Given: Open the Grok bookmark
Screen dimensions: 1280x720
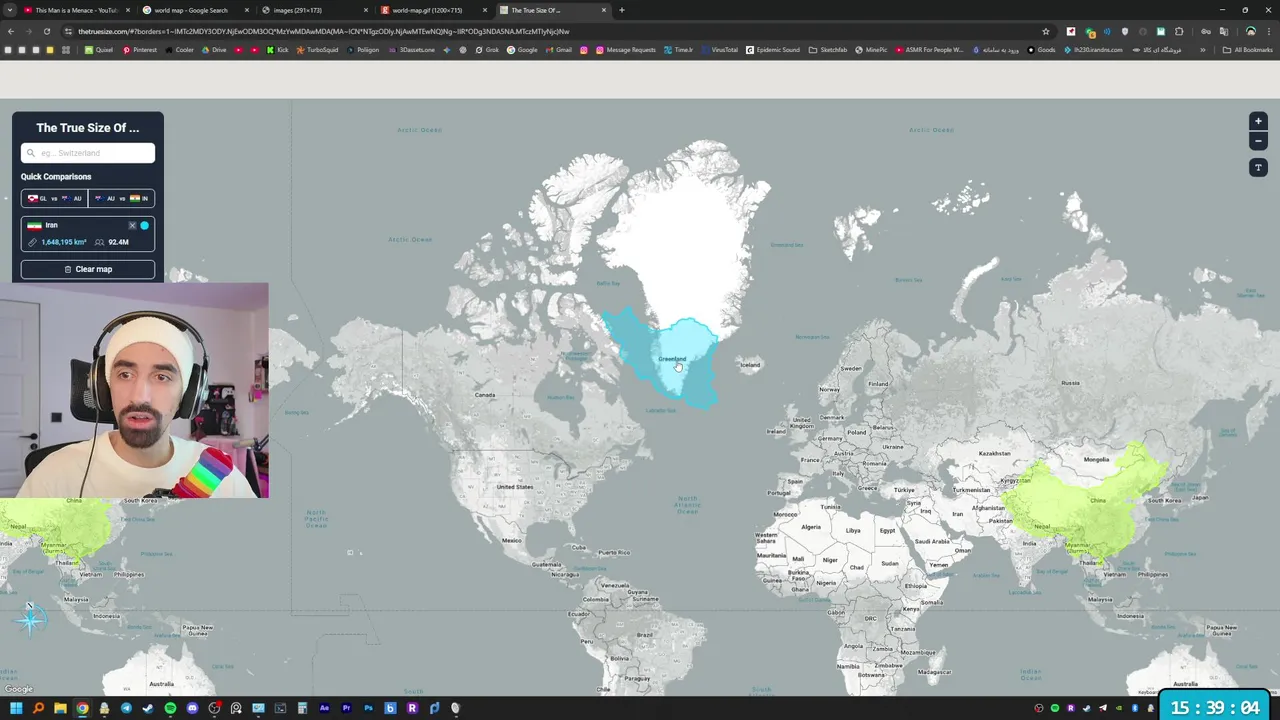Looking at the screenshot, I should click(487, 50).
